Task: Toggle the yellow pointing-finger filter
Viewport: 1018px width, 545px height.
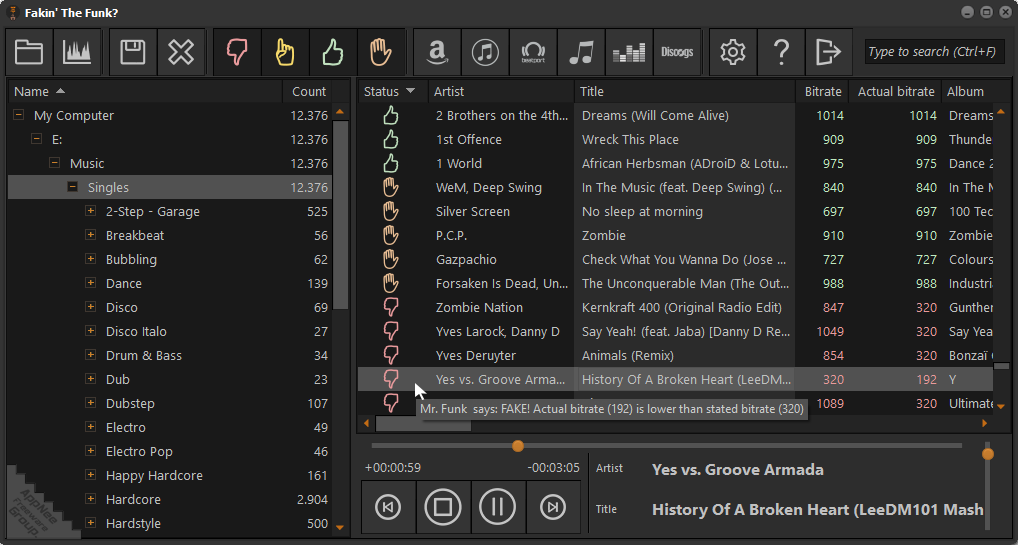Action: pos(285,52)
